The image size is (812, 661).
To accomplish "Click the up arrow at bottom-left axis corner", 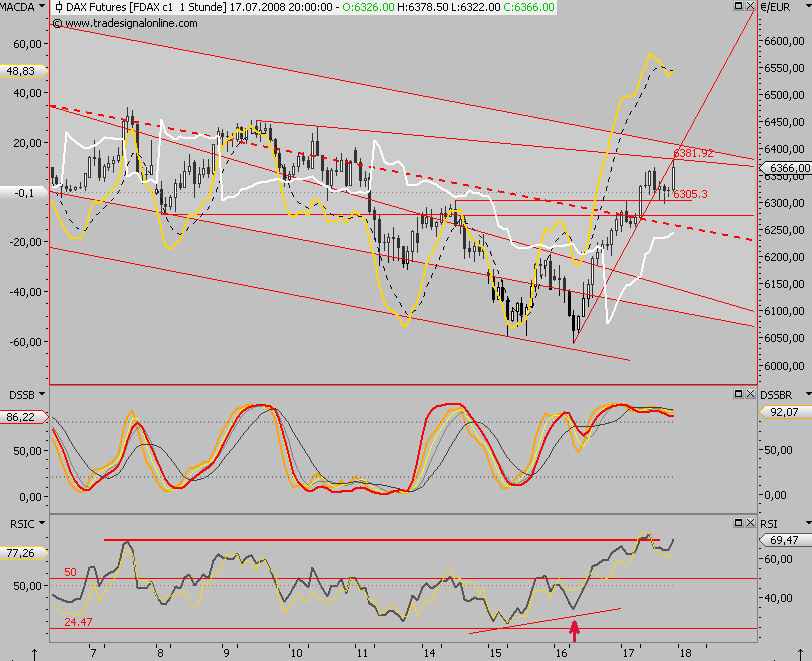I will coord(35,654).
